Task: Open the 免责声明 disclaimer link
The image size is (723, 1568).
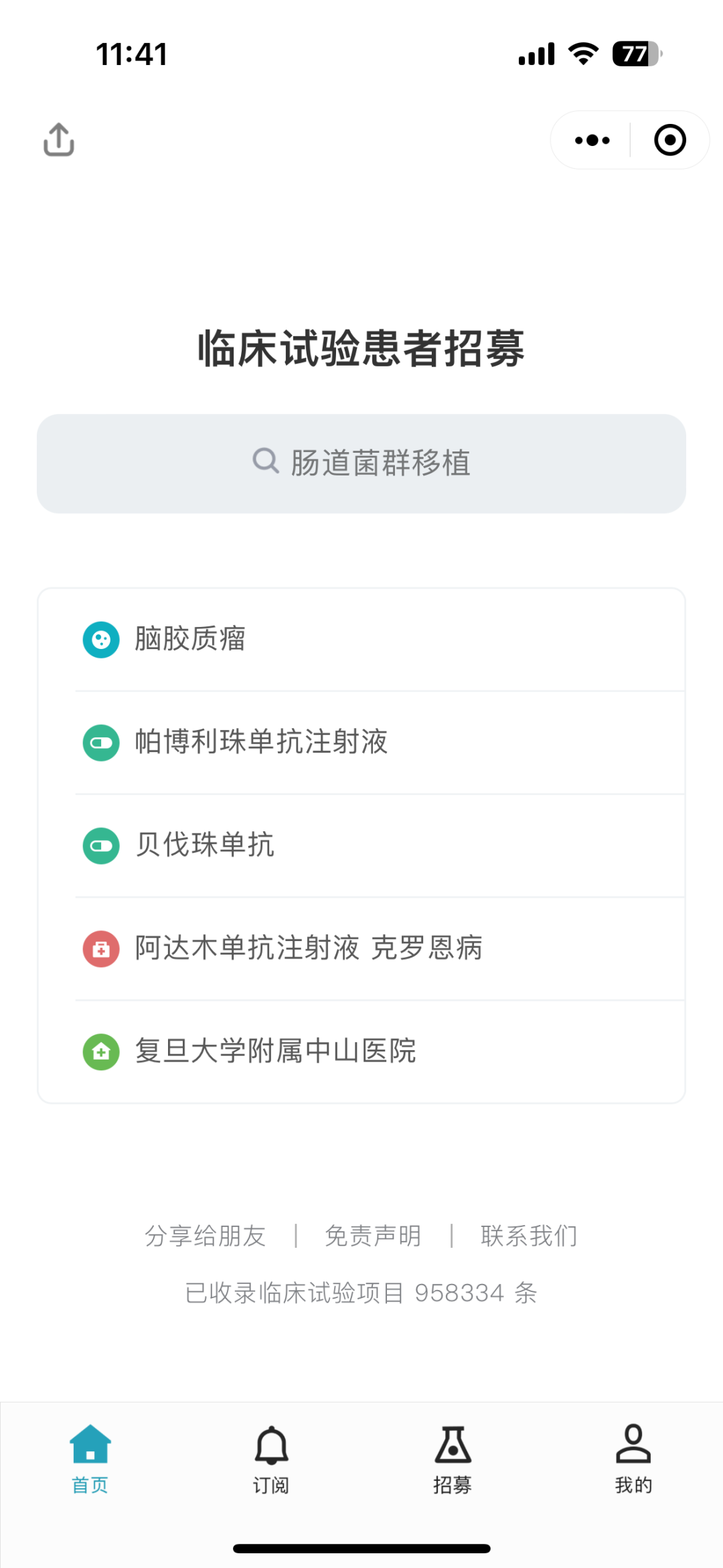Action: (x=373, y=1236)
